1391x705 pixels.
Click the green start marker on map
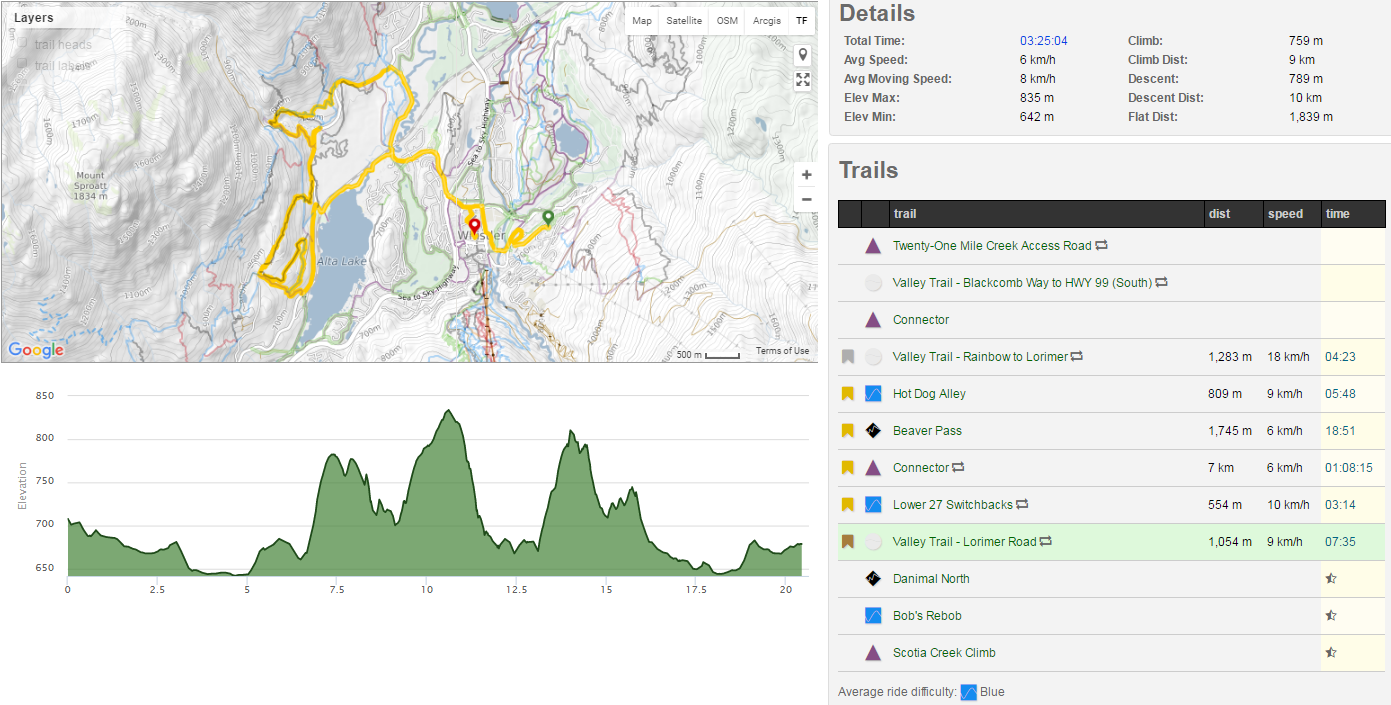click(x=547, y=217)
